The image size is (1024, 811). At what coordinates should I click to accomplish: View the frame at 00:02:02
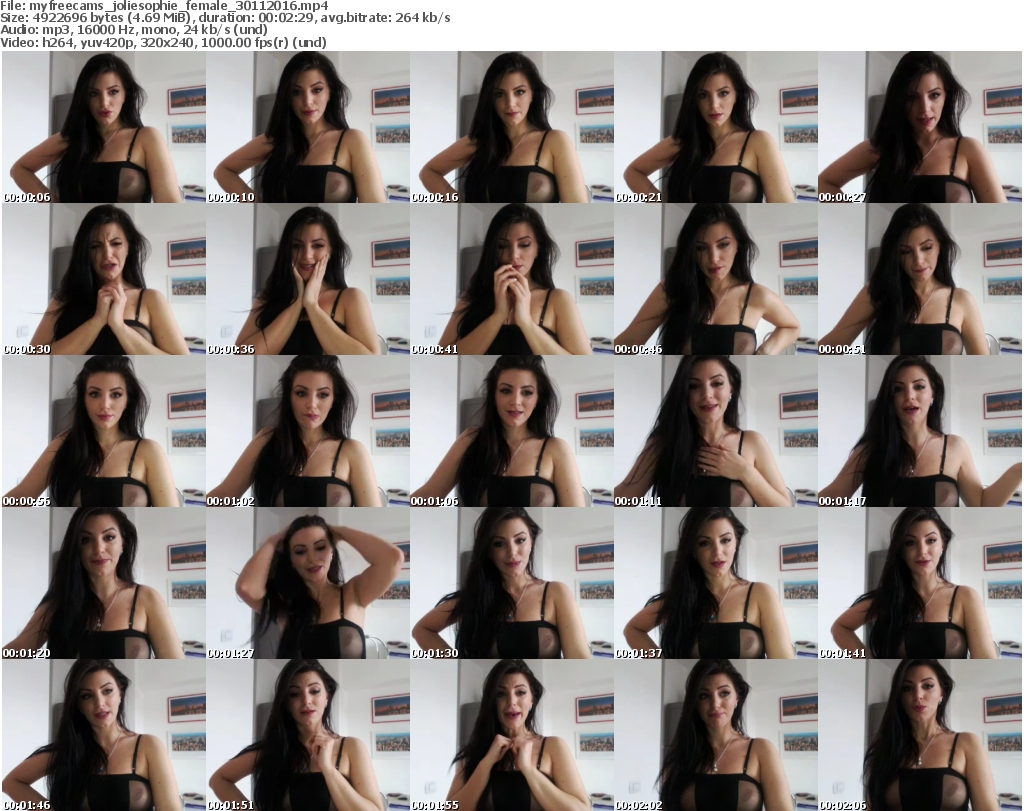716,735
